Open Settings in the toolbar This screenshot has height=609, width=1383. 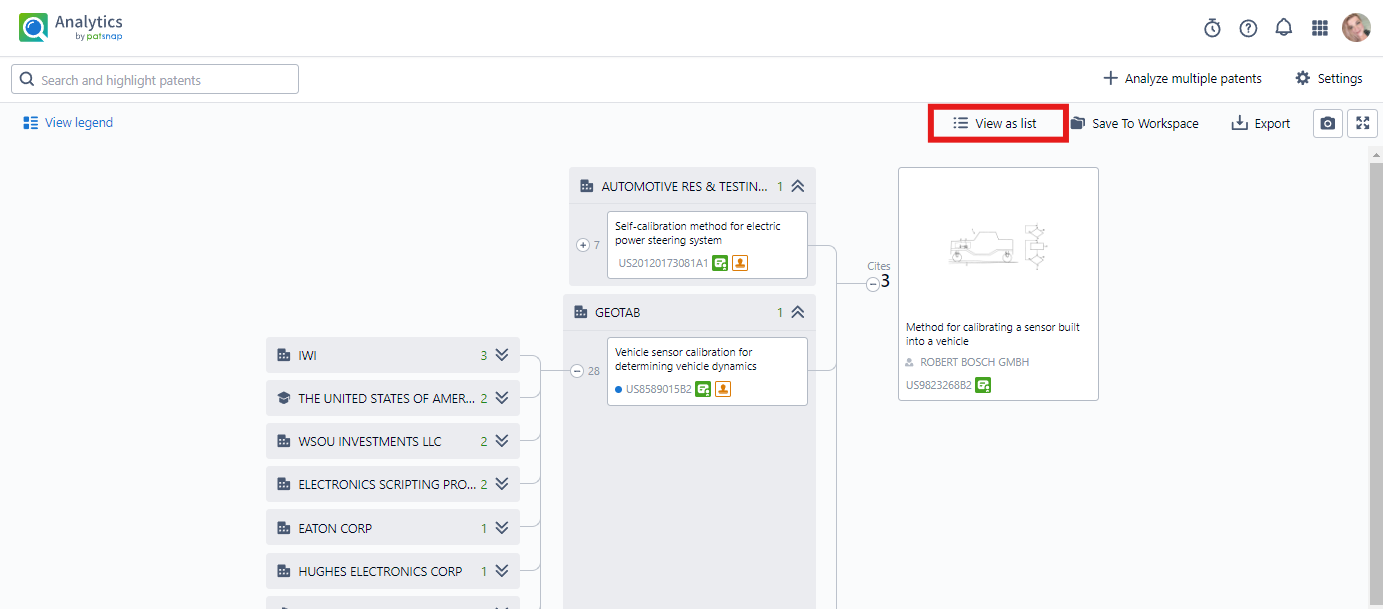point(1328,79)
